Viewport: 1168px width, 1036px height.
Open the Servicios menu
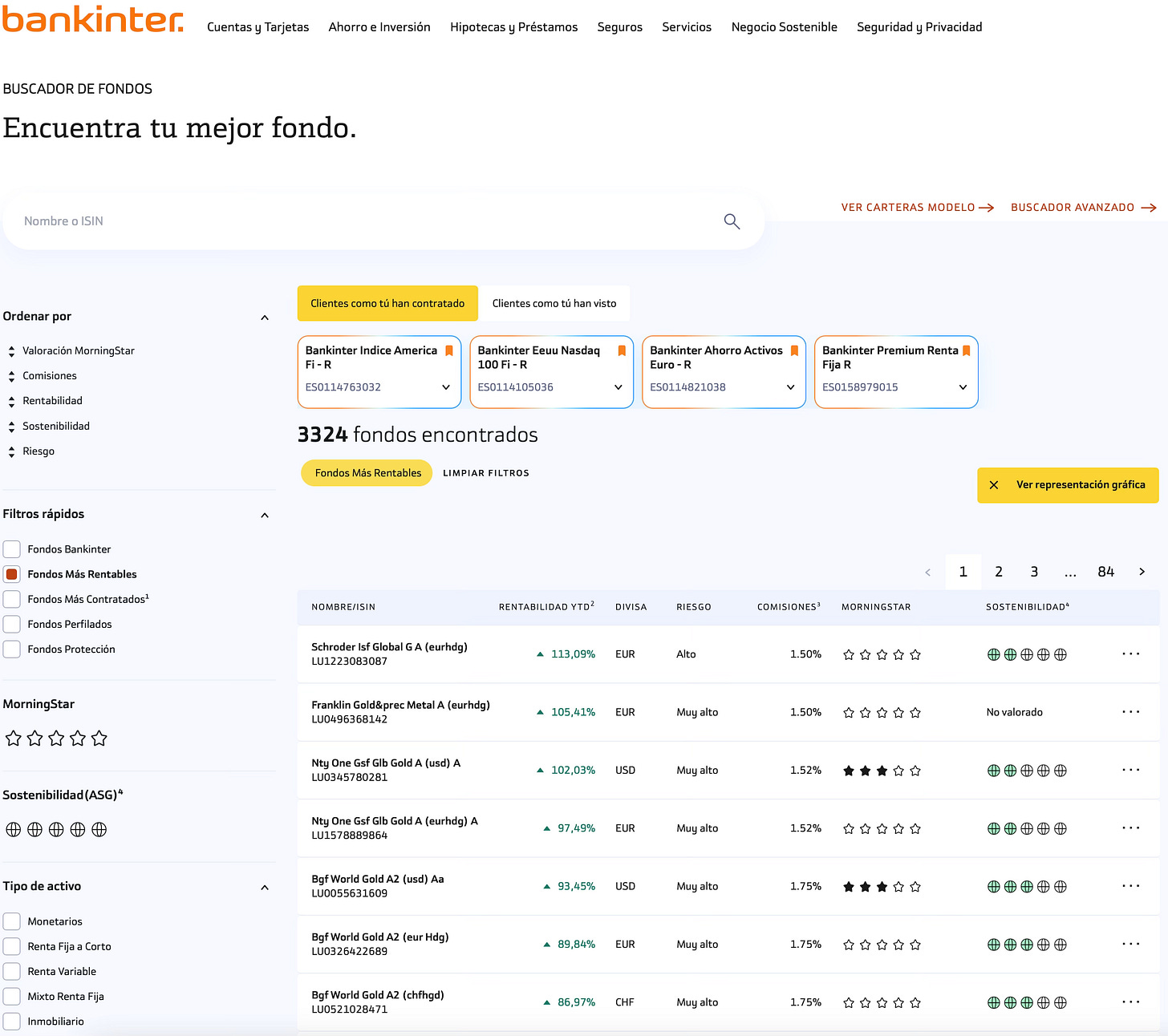687,27
